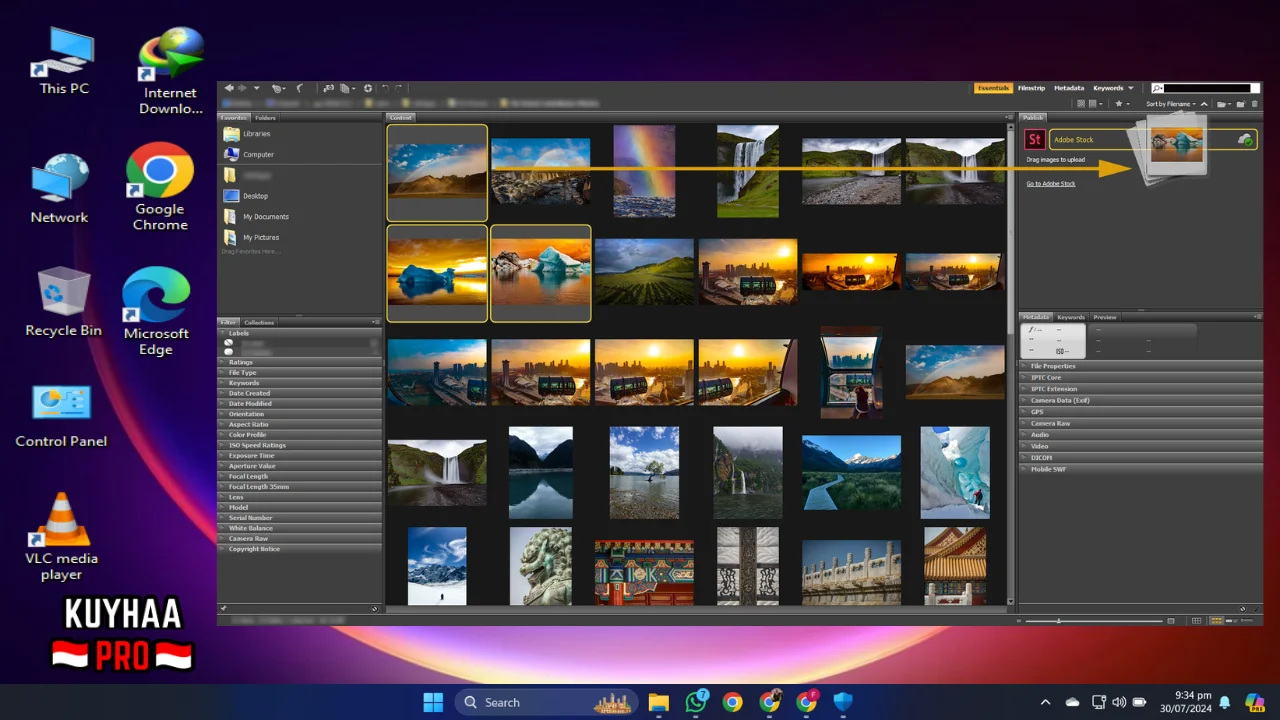Open the Collections panel tab
This screenshot has width=1280, height=720.
[x=259, y=322]
